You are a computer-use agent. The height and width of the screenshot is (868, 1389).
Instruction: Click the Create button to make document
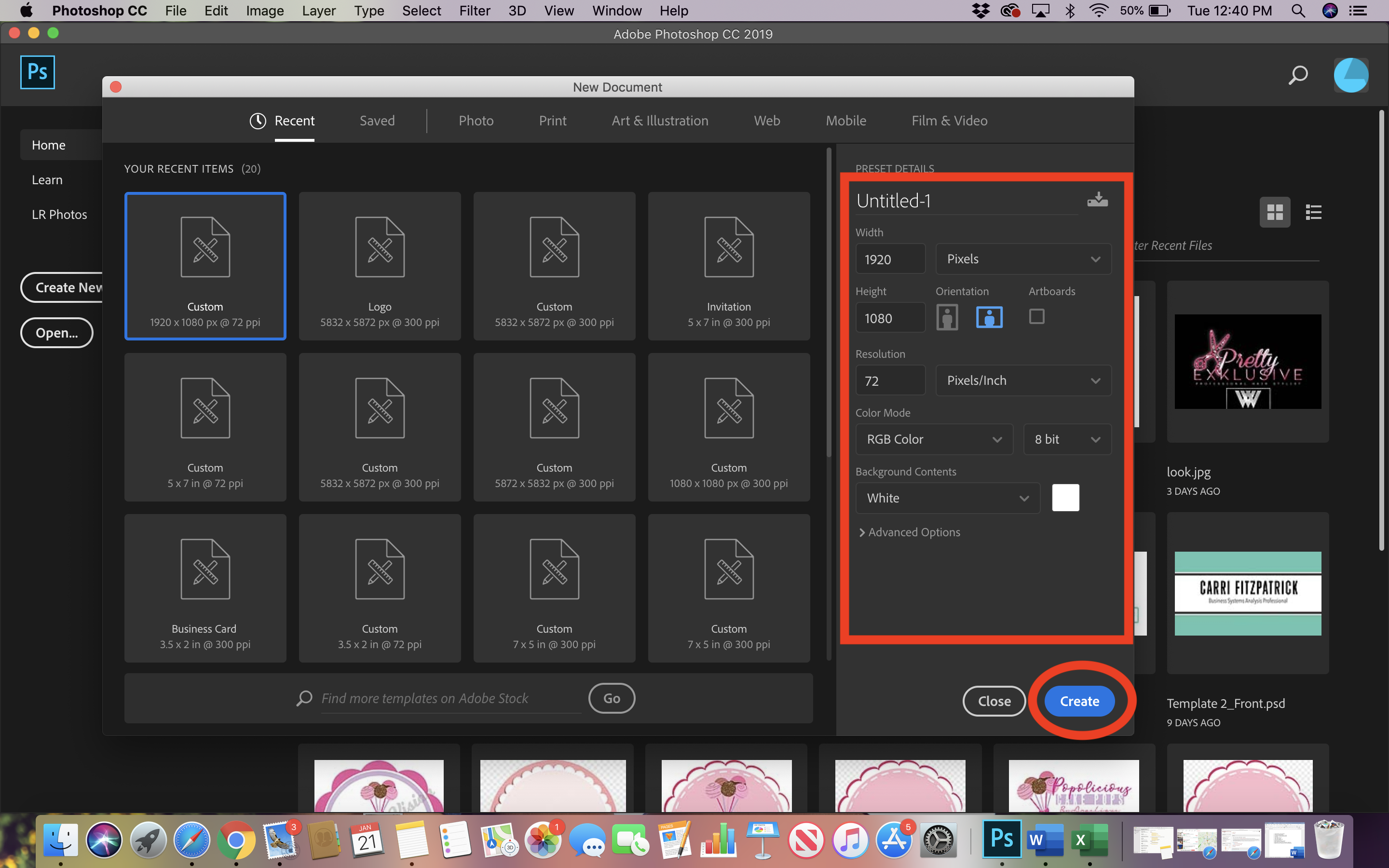pyautogui.click(x=1080, y=701)
